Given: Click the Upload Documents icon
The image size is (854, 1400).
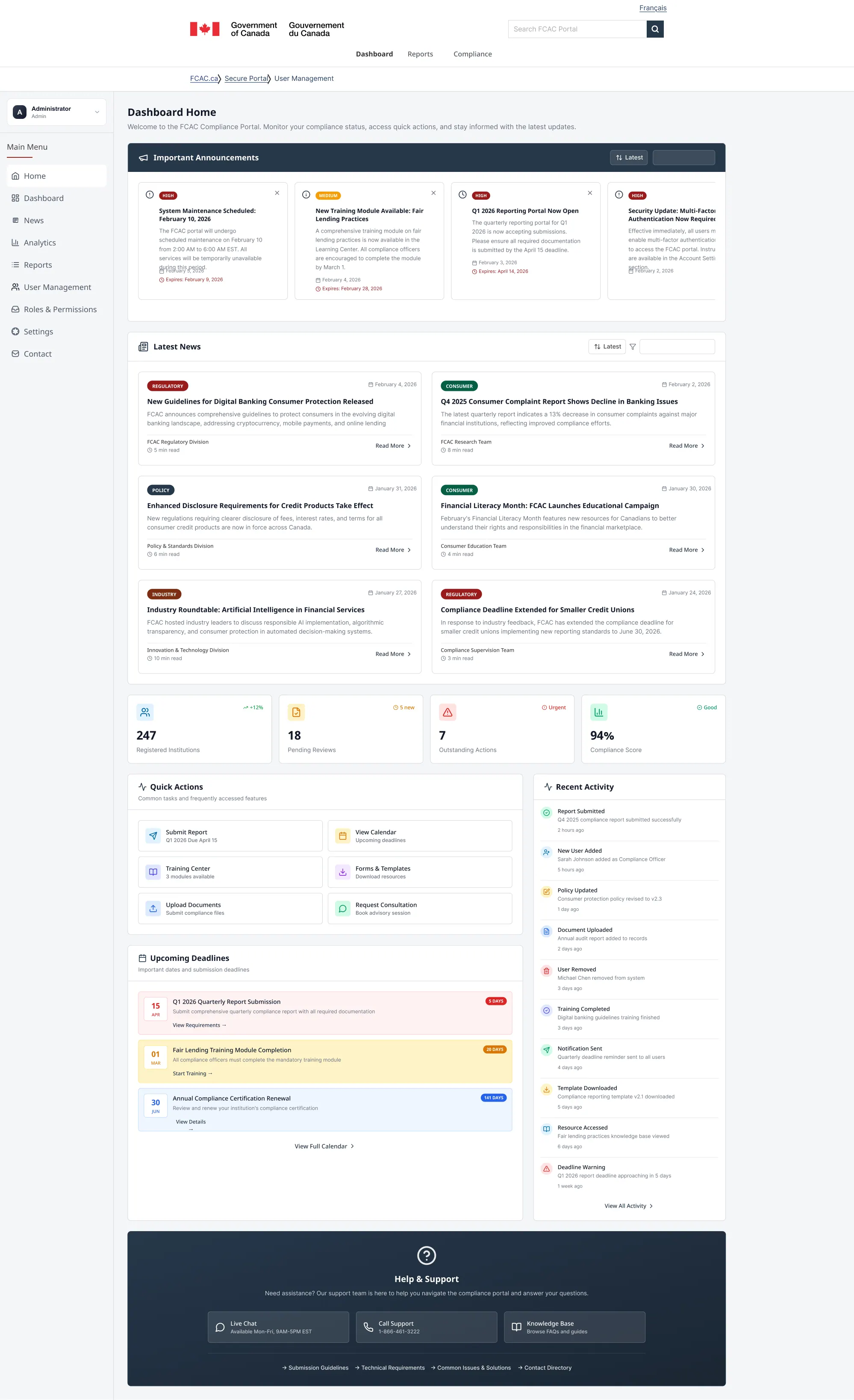Looking at the screenshot, I should tap(153, 909).
